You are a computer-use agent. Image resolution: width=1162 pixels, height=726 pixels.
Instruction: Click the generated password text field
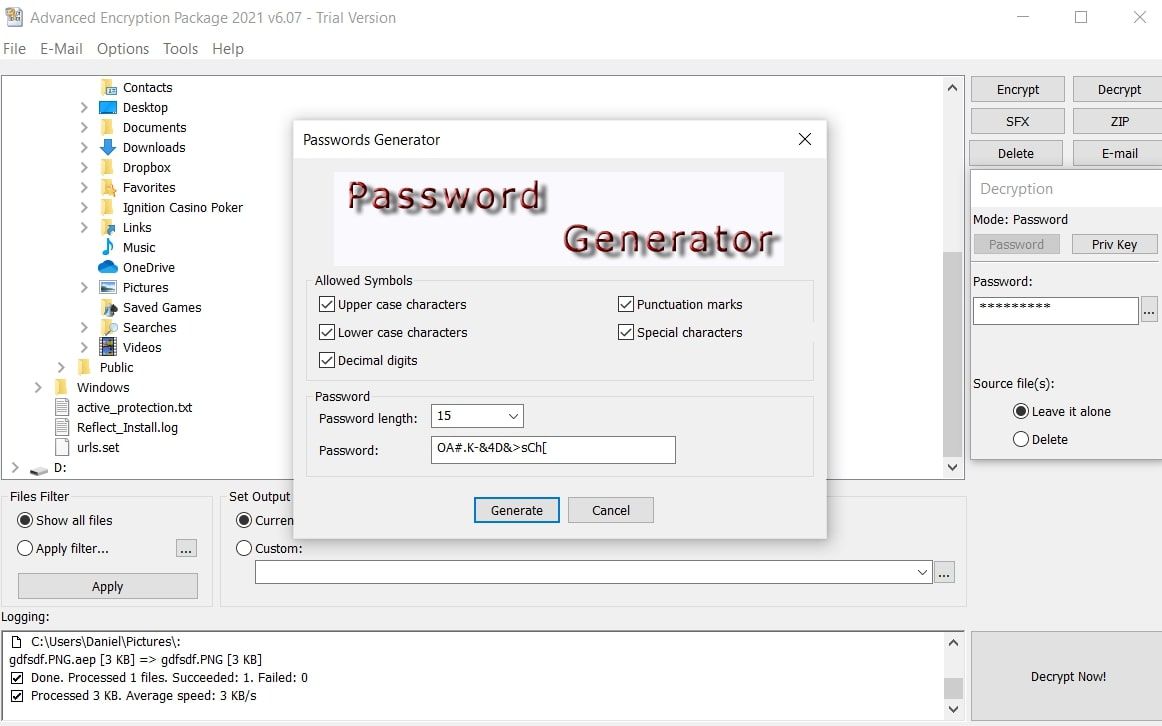552,449
